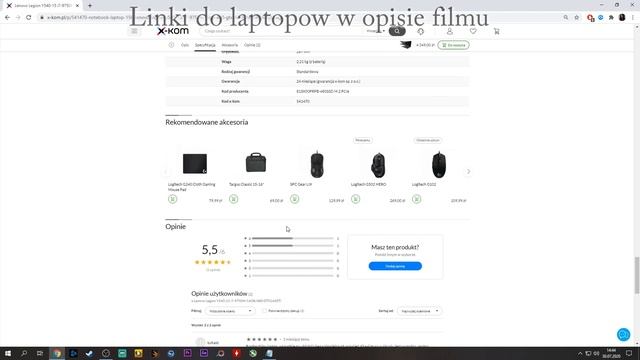
Task: Open the browser extensions puzzle icon
Action: click(x=611, y=18)
